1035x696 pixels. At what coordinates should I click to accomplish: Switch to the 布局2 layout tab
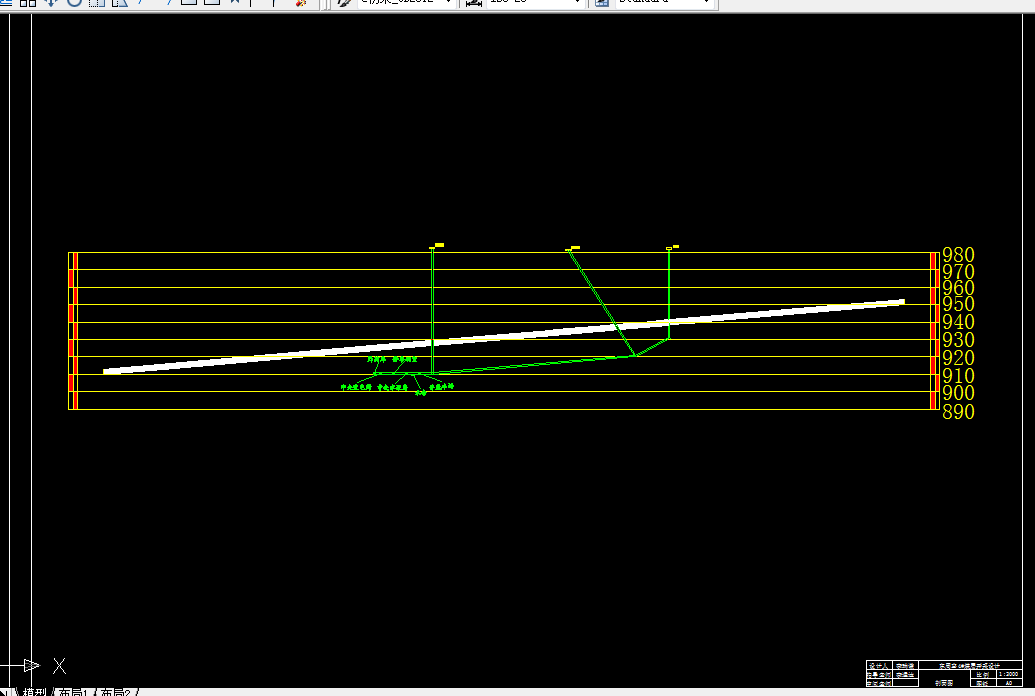coord(116,692)
